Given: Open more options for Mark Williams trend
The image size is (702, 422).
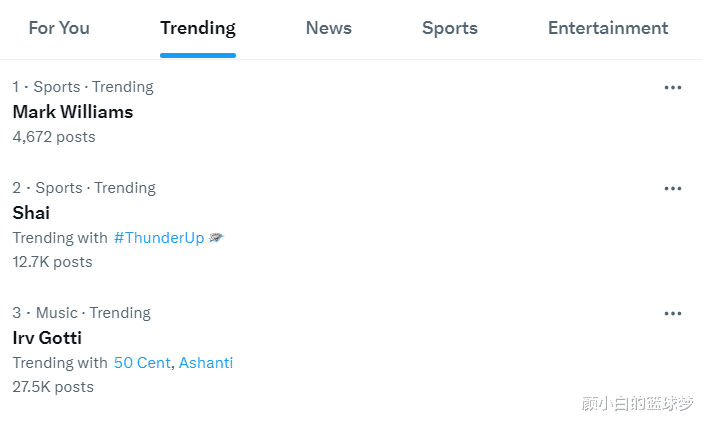Looking at the screenshot, I should tap(672, 88).
